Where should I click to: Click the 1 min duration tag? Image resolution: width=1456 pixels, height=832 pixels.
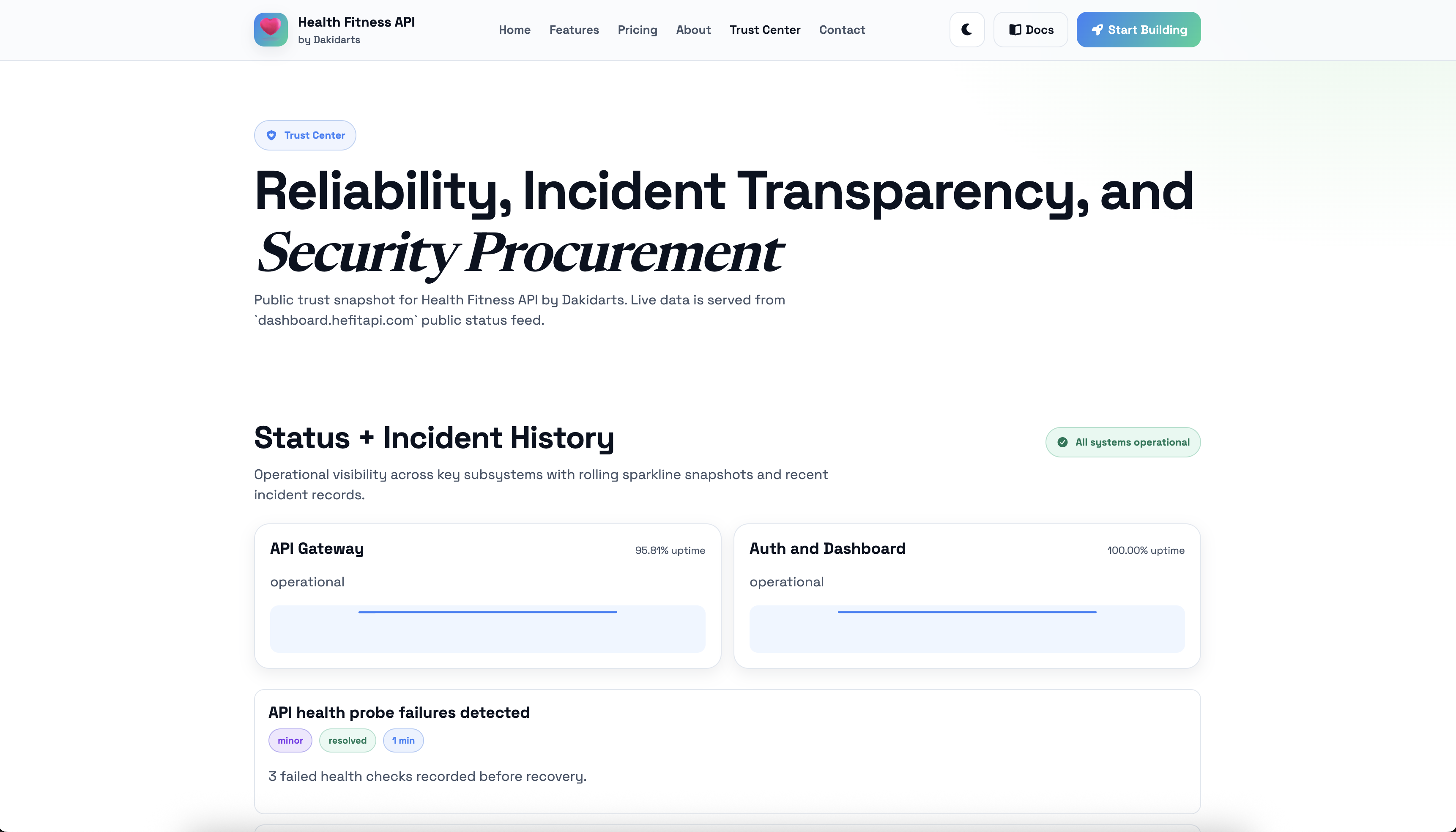click(x=403, y=741)
